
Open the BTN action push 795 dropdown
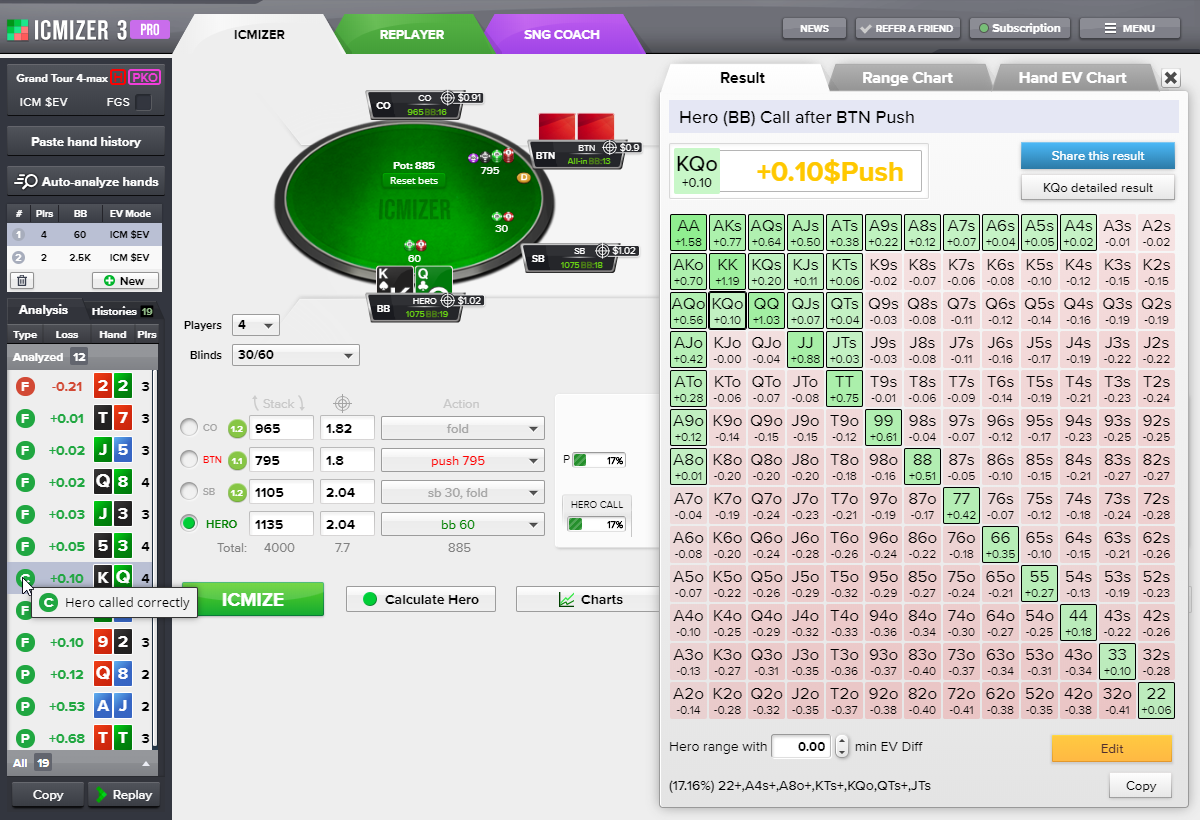point(463,460)
